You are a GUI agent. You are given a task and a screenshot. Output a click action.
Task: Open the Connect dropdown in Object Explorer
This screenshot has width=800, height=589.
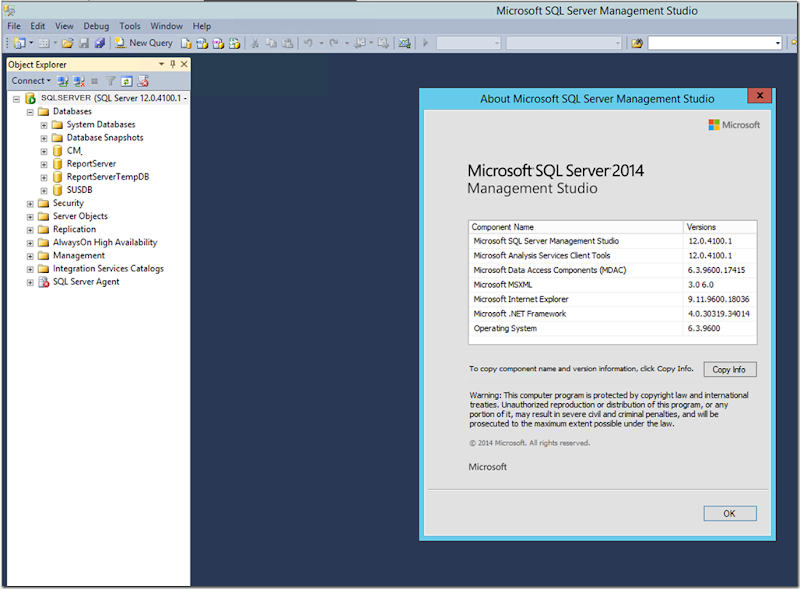(x=31, y=81)
